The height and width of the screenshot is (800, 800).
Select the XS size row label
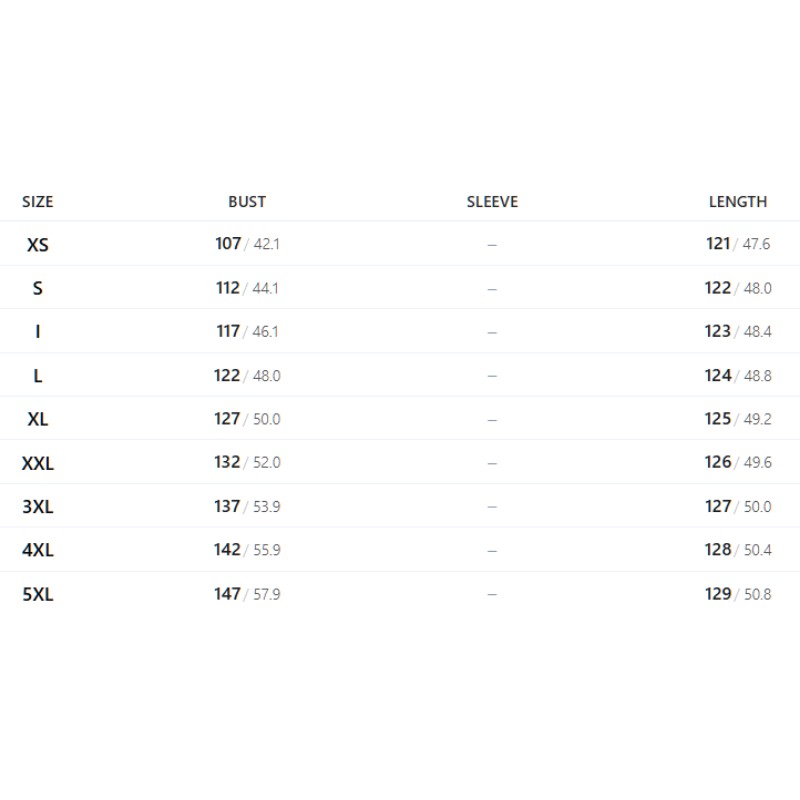point(38,245)
